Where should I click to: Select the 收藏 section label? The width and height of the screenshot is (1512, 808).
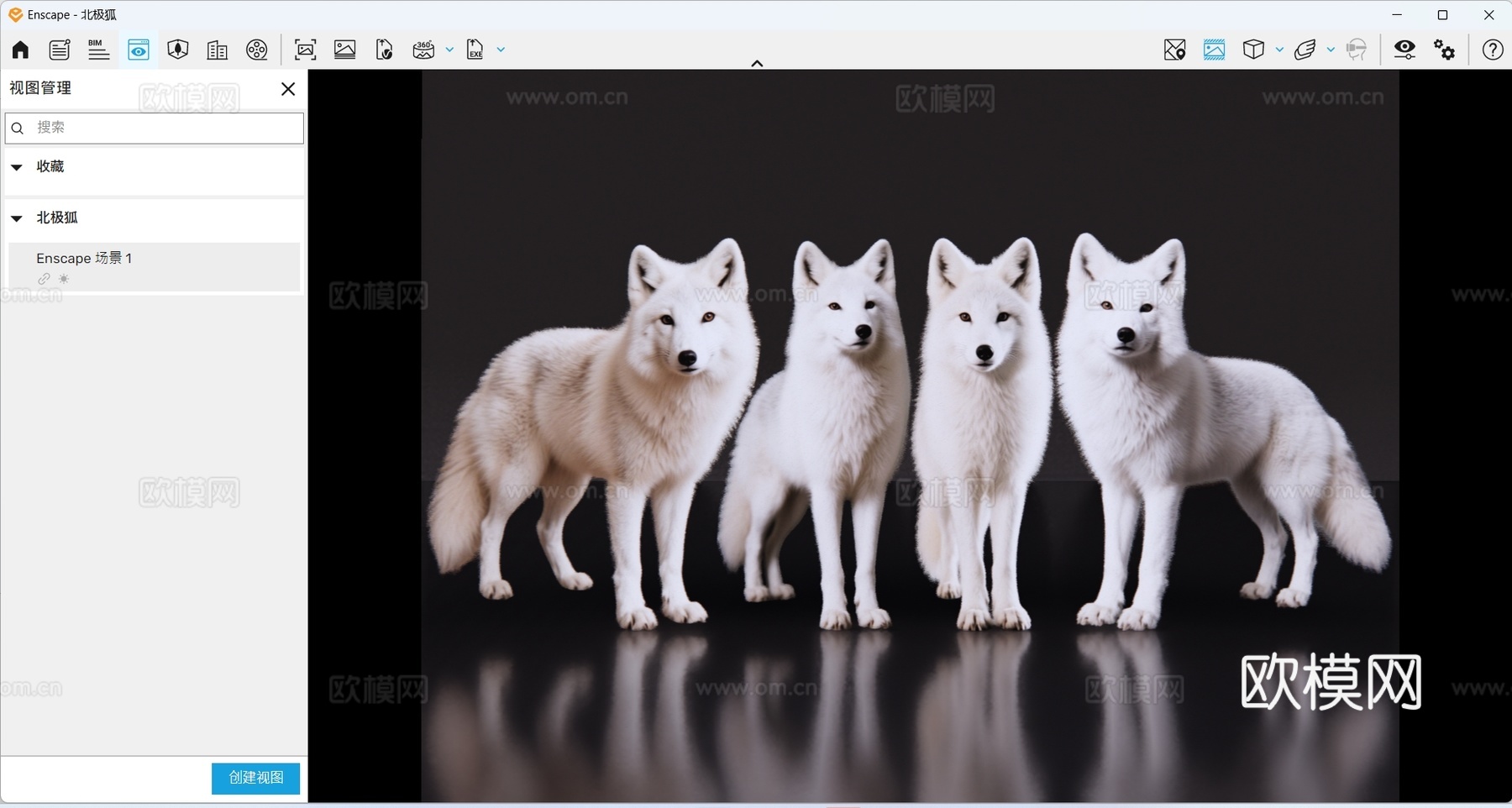point(50,166)
